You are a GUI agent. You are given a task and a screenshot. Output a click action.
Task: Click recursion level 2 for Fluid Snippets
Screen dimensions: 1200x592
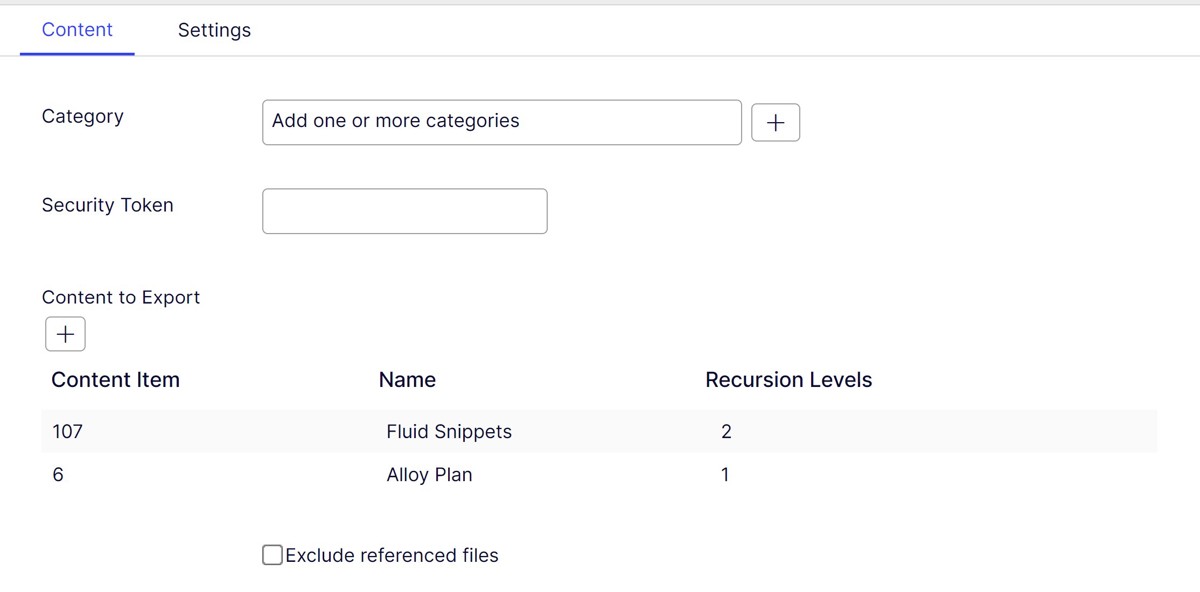coord(725,431)
